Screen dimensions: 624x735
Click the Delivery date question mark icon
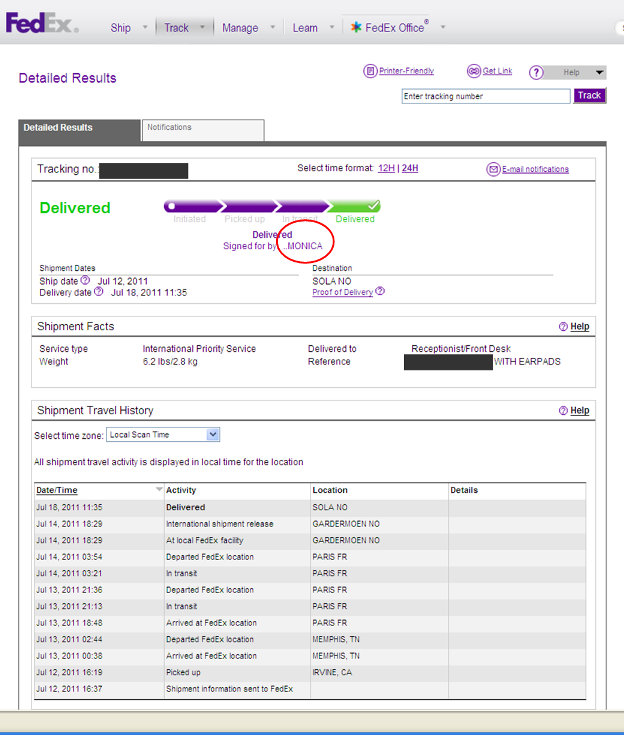pyautogui.click(x=98, y=292)
